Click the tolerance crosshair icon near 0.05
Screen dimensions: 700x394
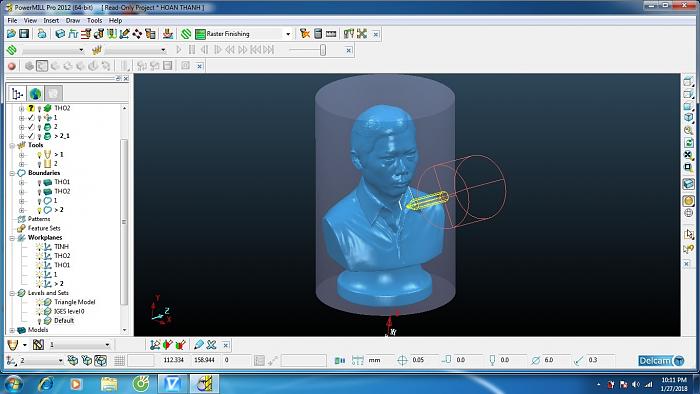pos(402,360)
